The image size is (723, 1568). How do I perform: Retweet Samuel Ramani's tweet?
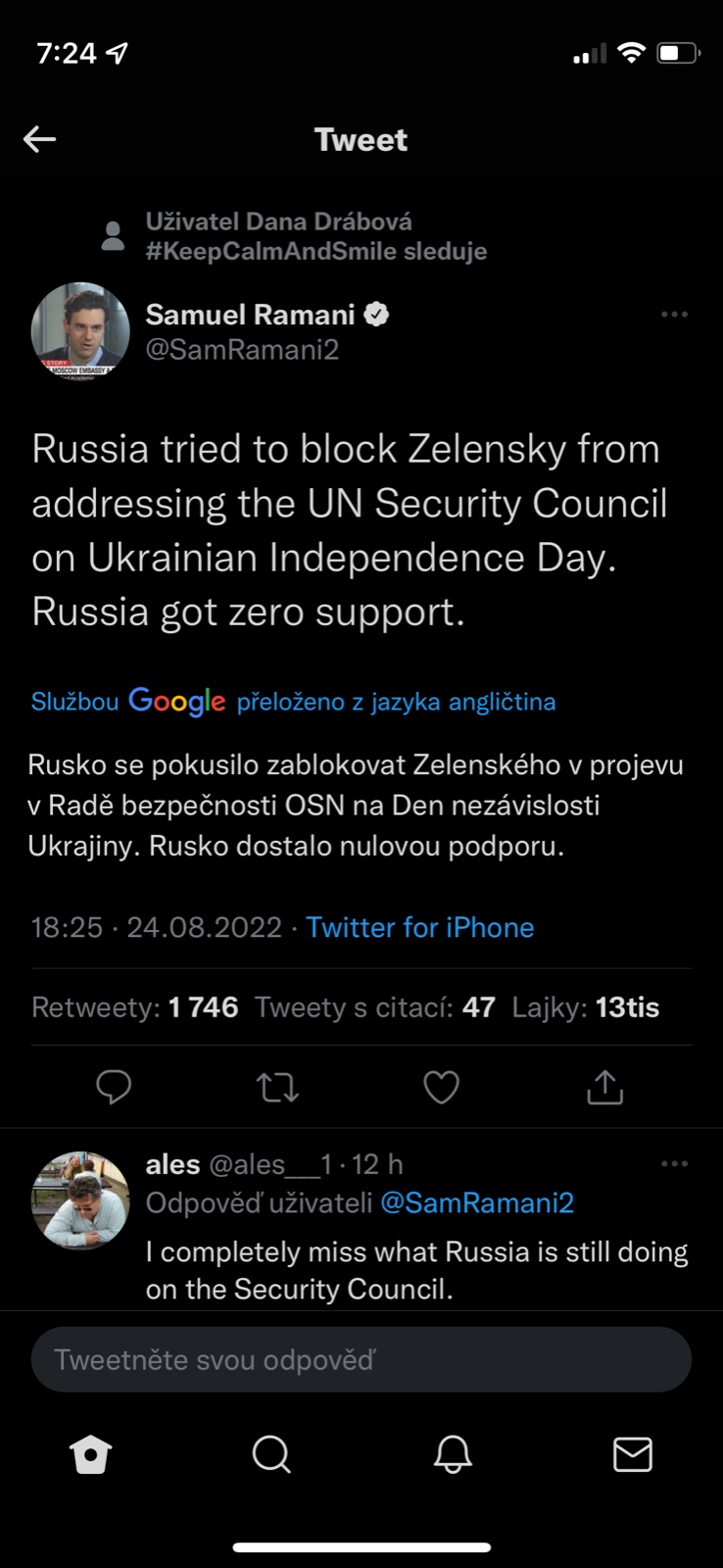[277, 1087]
